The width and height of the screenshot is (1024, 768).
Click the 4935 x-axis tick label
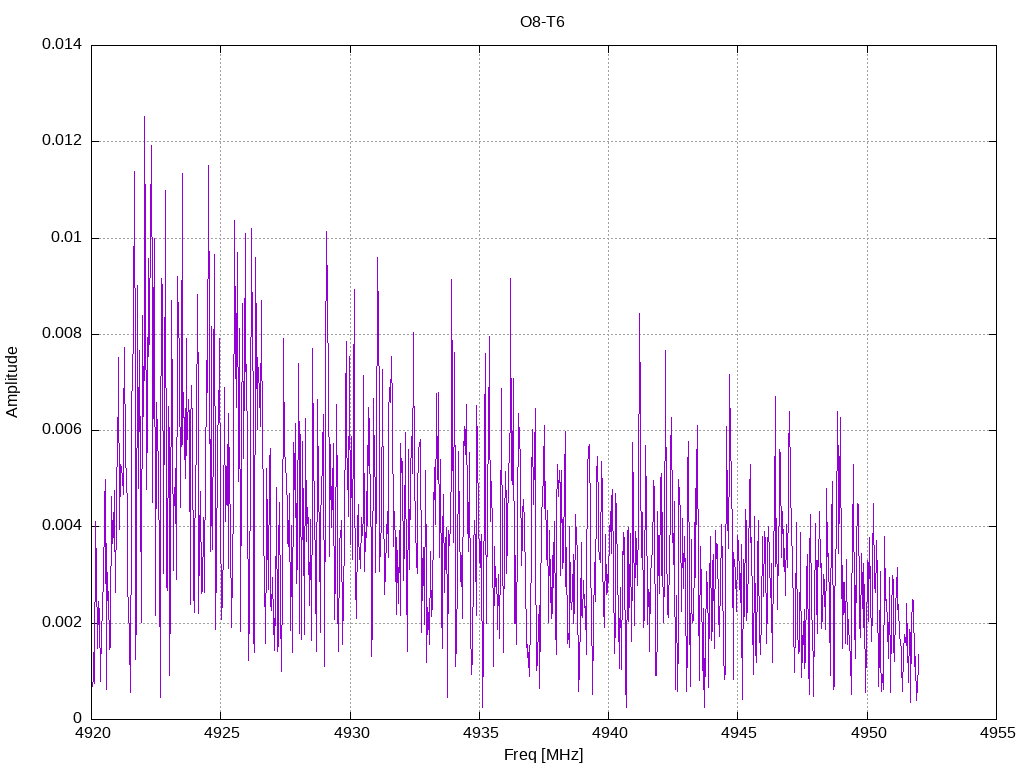[480, 733]
